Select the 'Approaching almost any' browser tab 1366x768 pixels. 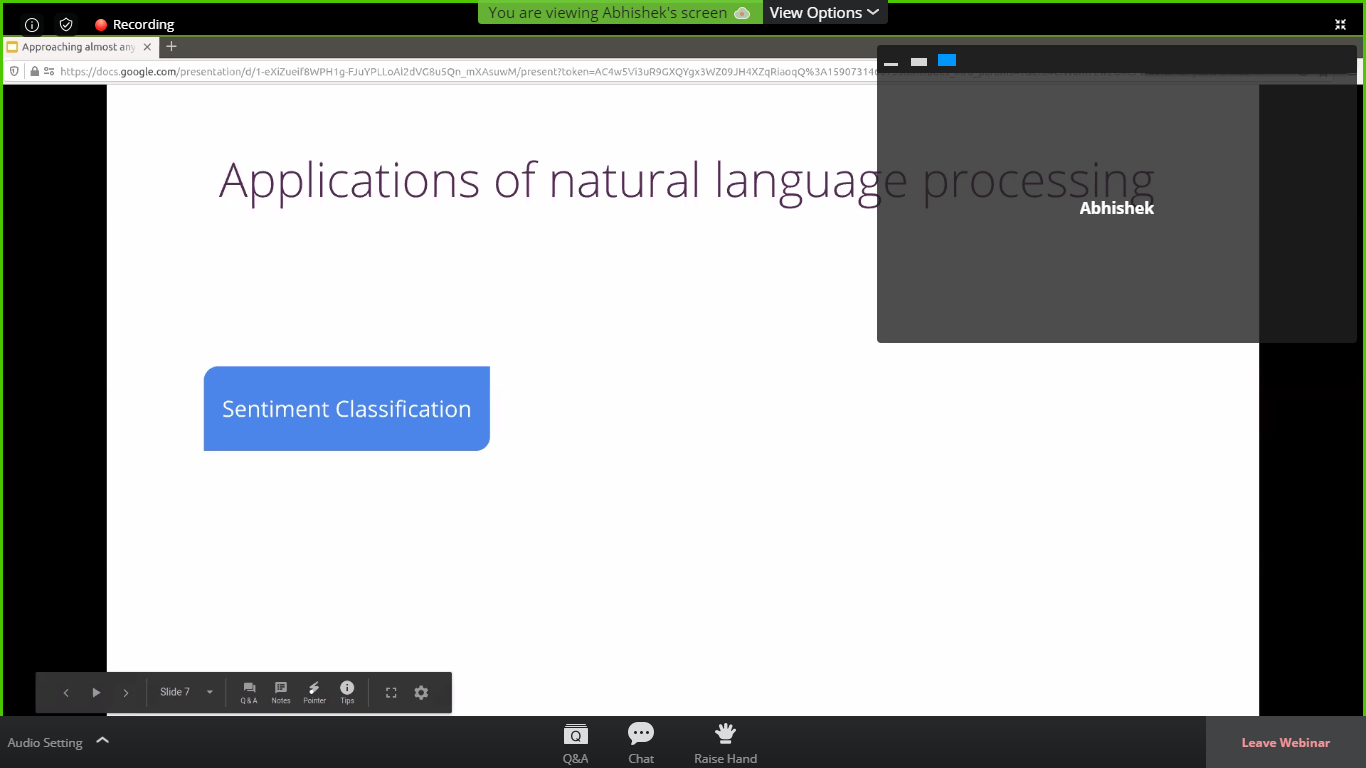(77, 47)
